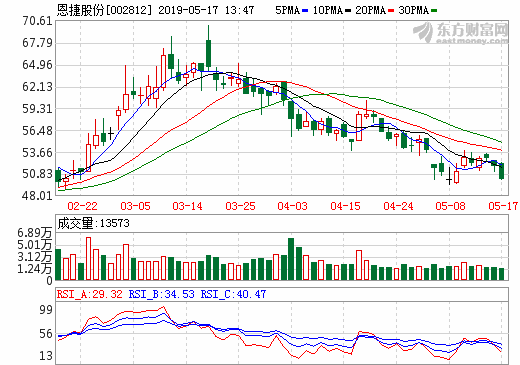
Task: Click the 0 volume axis label
Action: (x=49, y=281)
